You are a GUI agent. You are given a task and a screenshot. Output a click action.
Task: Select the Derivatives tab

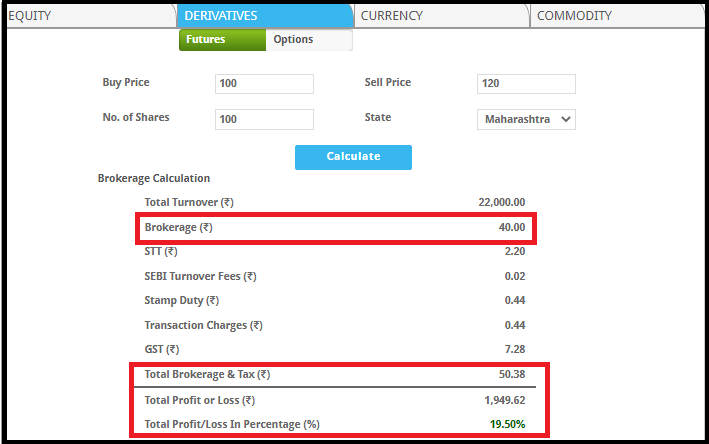221,16
